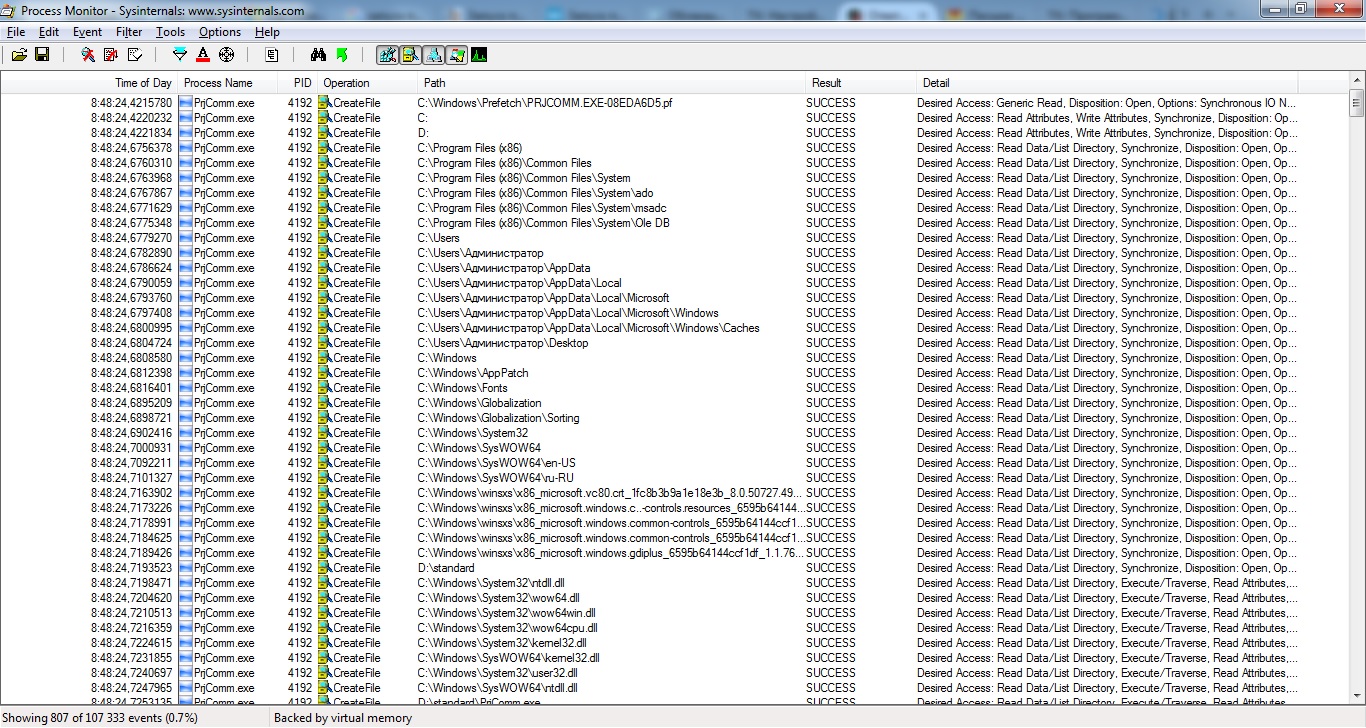
Task: Show the Process Tree icon
Action: [272, 55]
